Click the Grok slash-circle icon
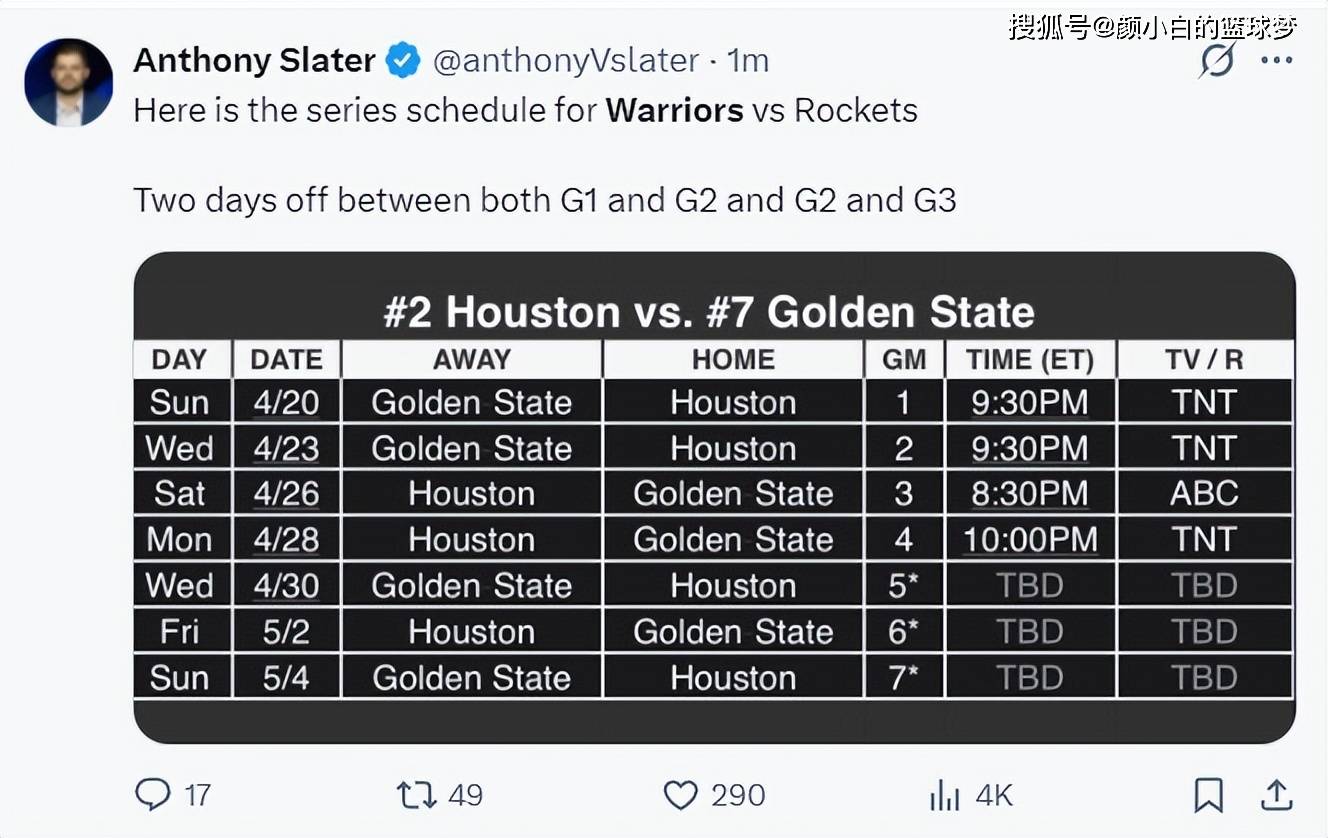This screenshot has width=1328, height=838. click(1217, 61)
